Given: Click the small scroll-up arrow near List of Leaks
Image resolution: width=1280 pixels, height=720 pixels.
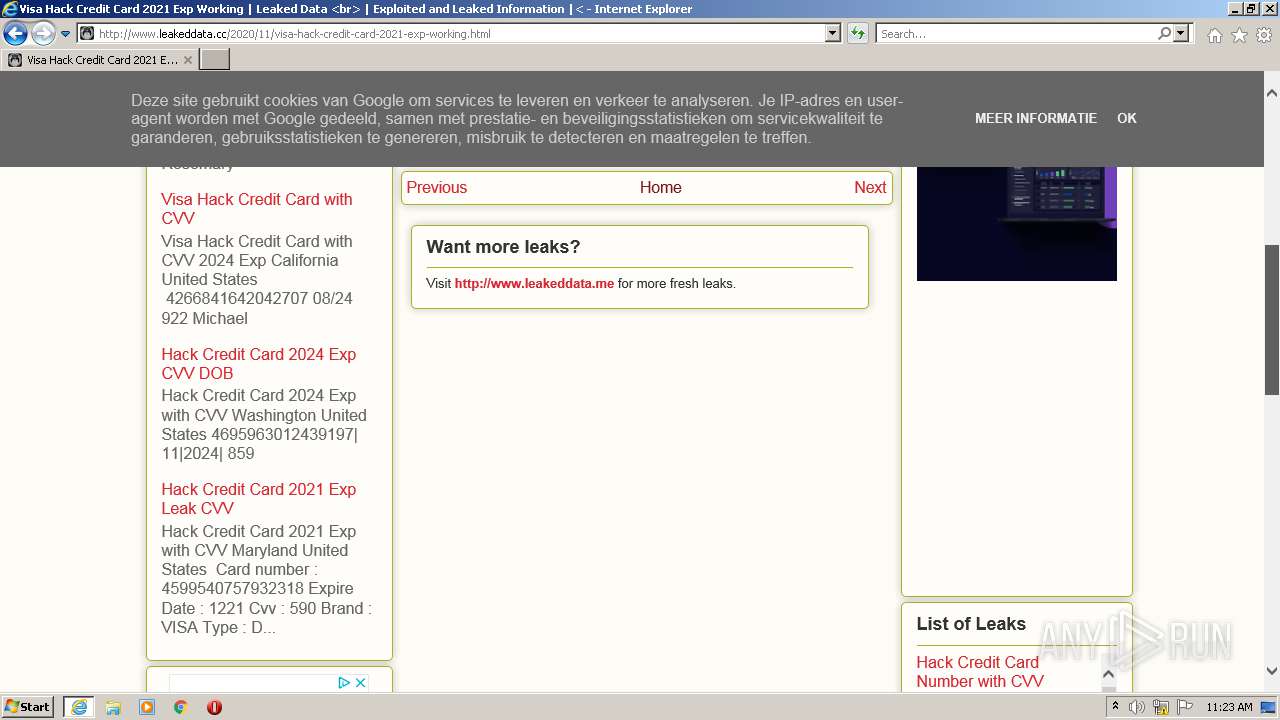Looking at the screenshot, I should tap(1108, 674).
